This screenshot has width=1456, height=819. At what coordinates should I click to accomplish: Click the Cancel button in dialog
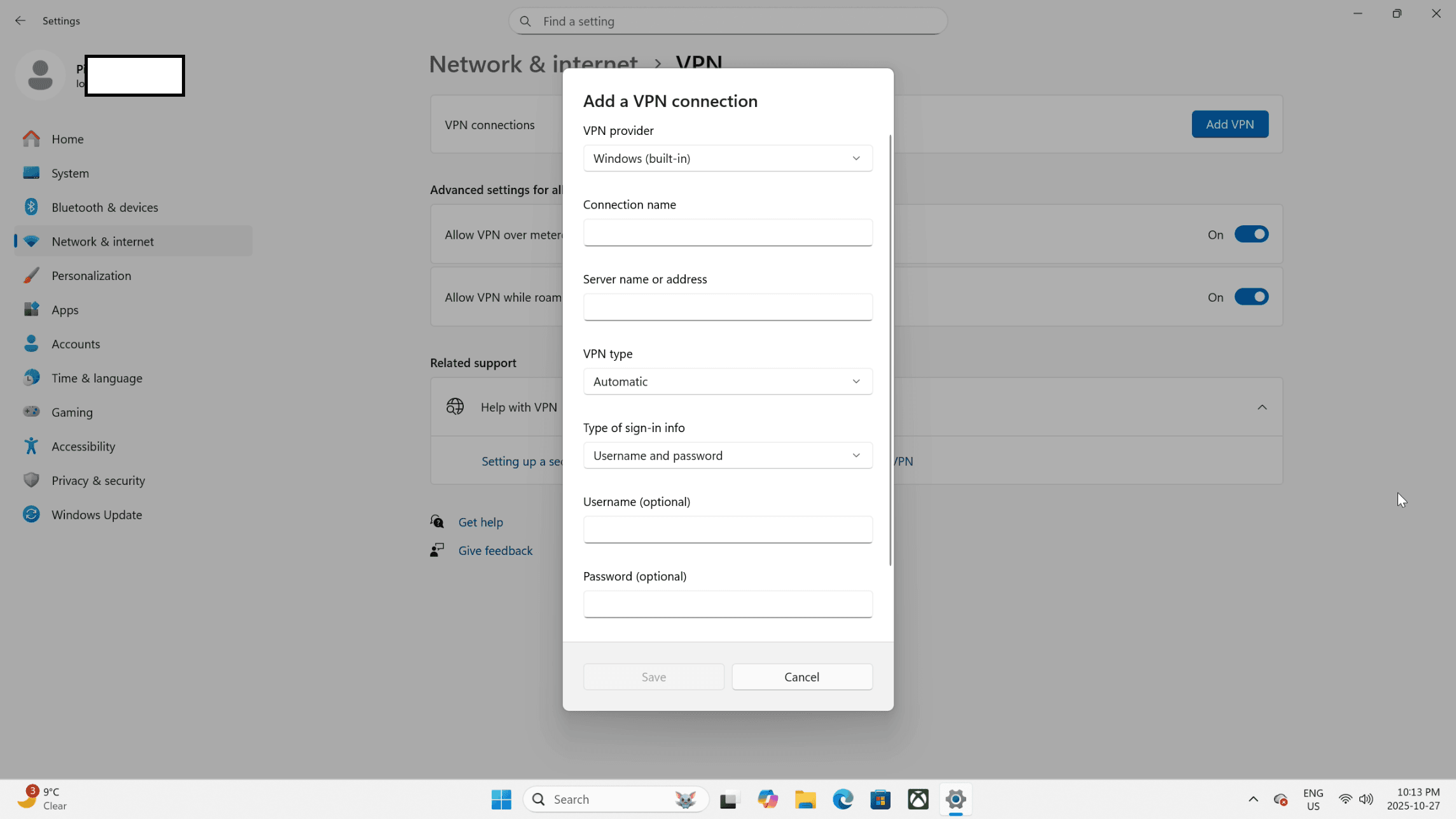tap(801, 676)
